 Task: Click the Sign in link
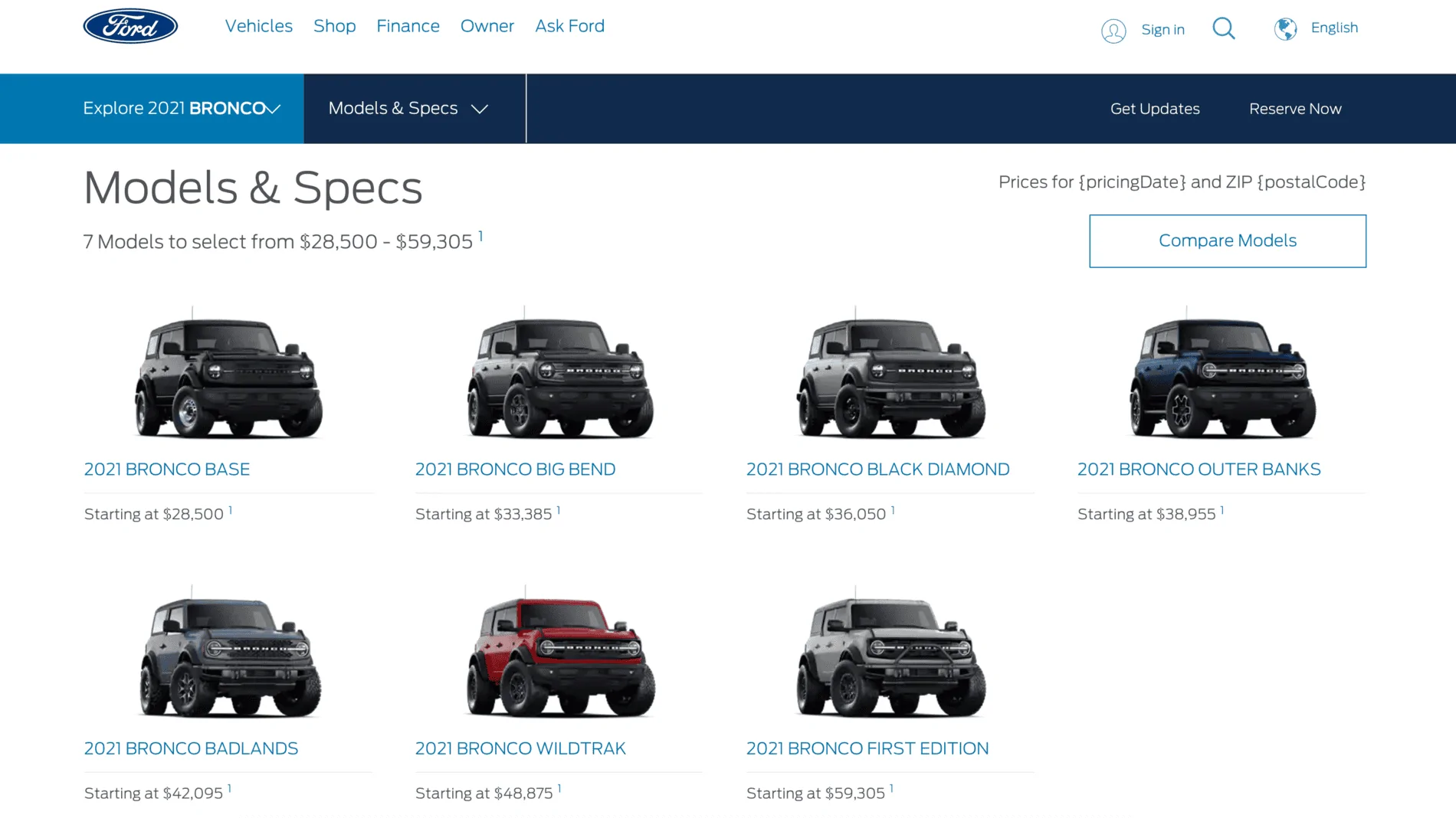[1163, 30]
